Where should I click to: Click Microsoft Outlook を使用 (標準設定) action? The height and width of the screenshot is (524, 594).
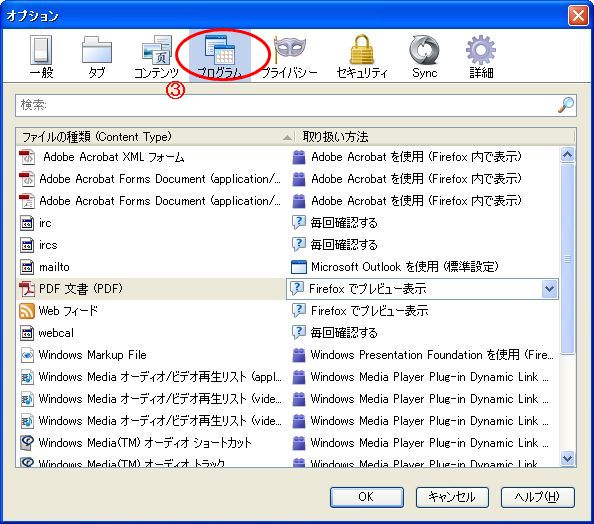point(404,267)
